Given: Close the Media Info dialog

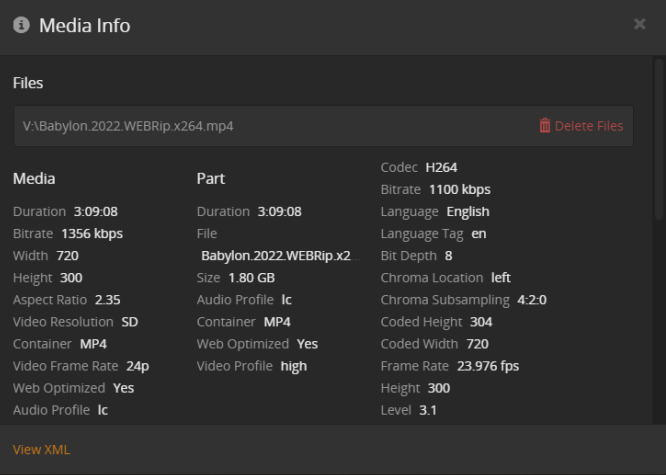Looking at the screenshot, I should click(x=640, y=24).
